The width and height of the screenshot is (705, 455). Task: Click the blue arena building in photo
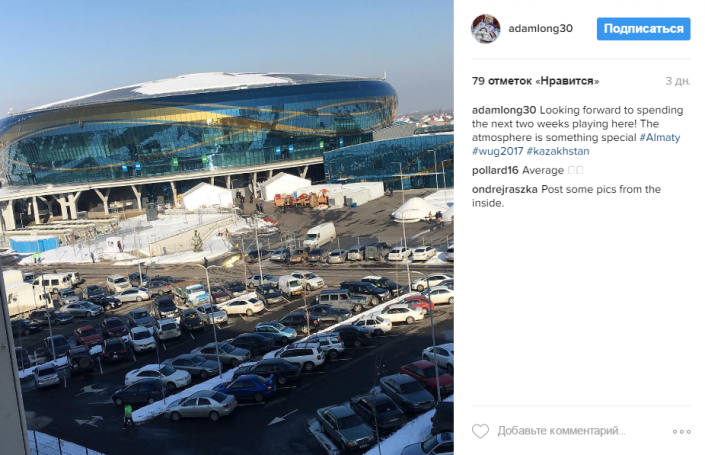coord(200,128)
